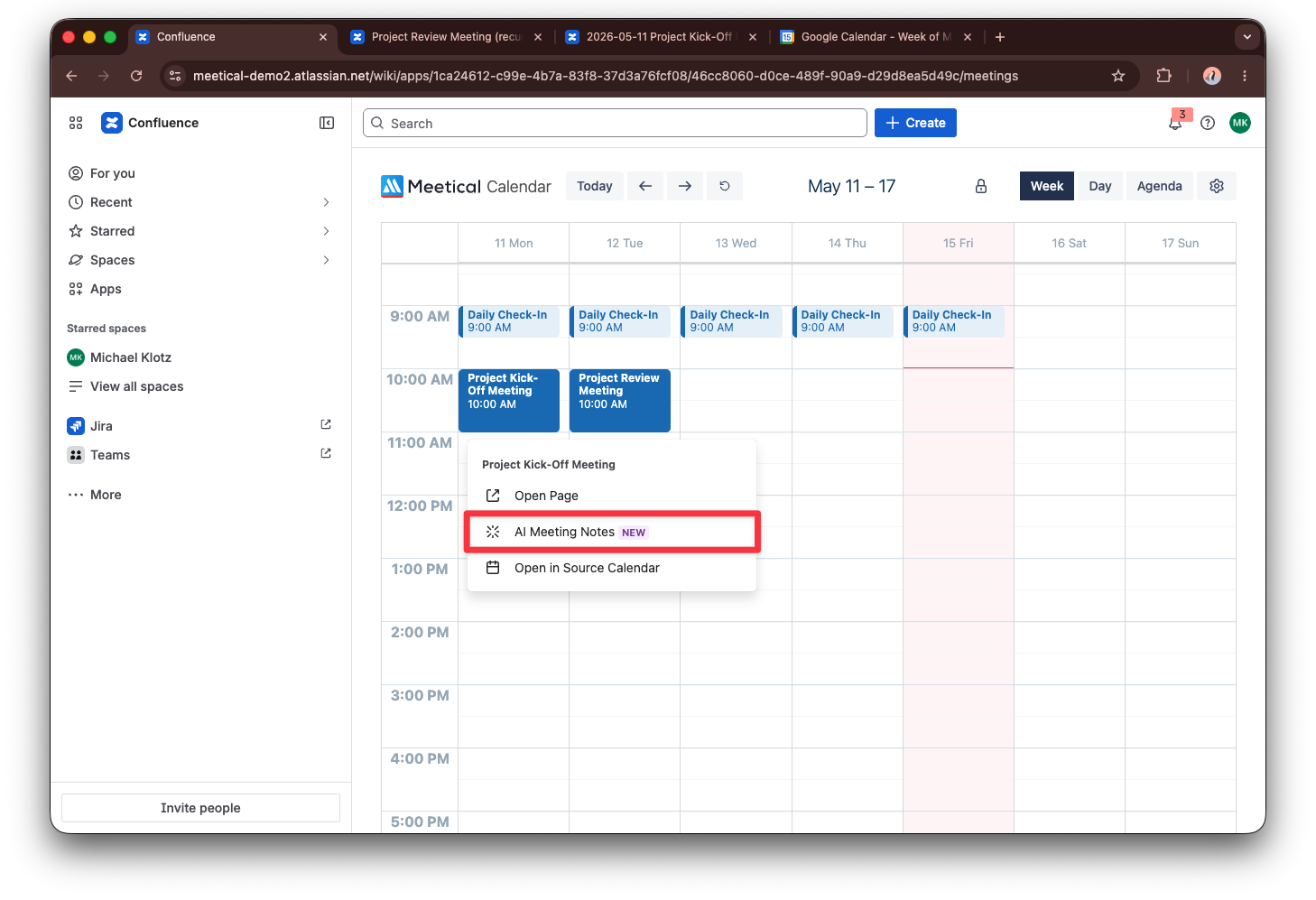Click the 17 Sun column header
1316x900 pixels.
(1181, 243)
